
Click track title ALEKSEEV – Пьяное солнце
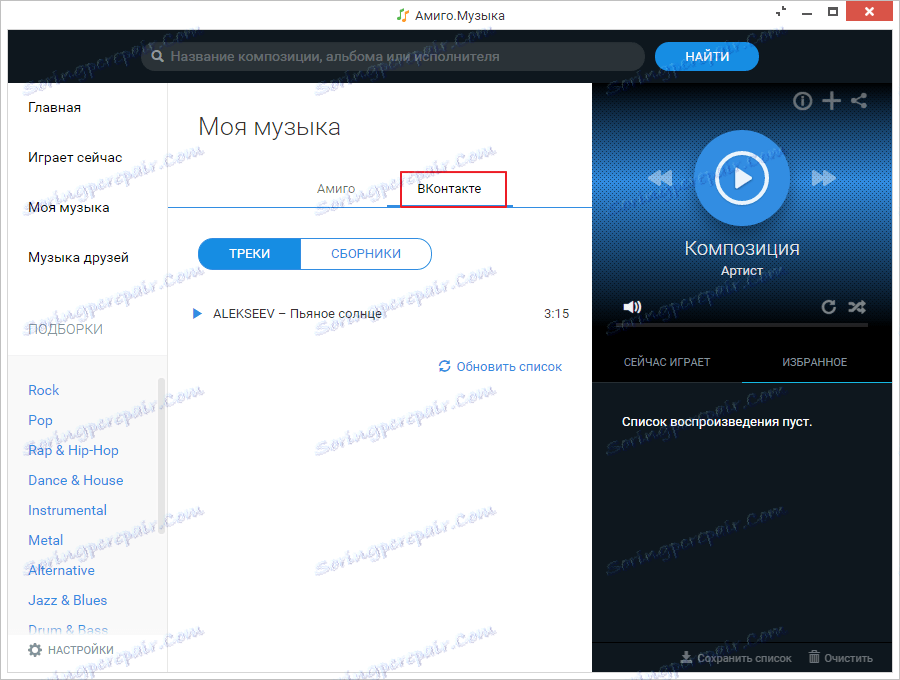(297, 313)
